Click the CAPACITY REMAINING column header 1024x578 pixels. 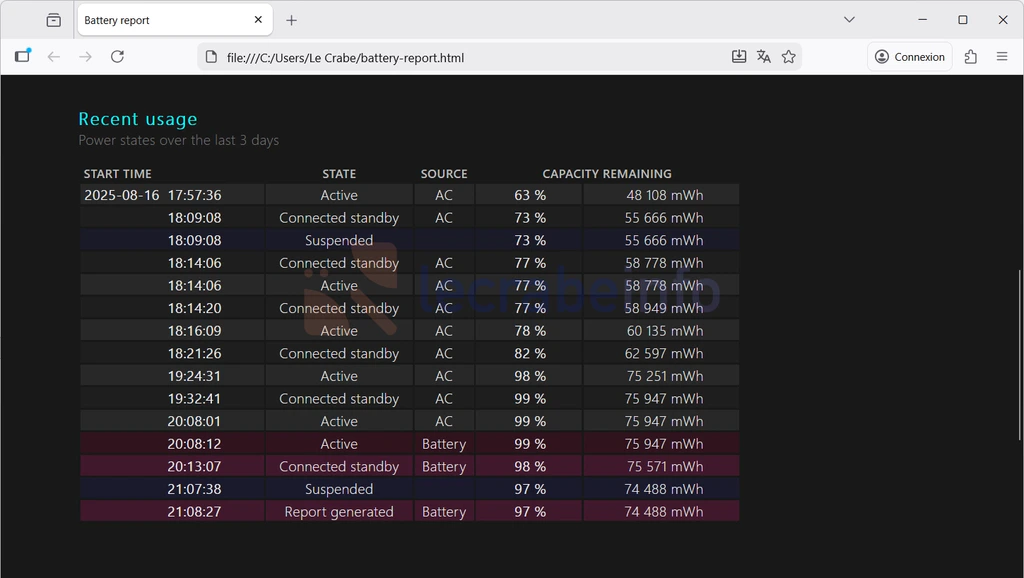pyautogui.click(x=606, y=174)
